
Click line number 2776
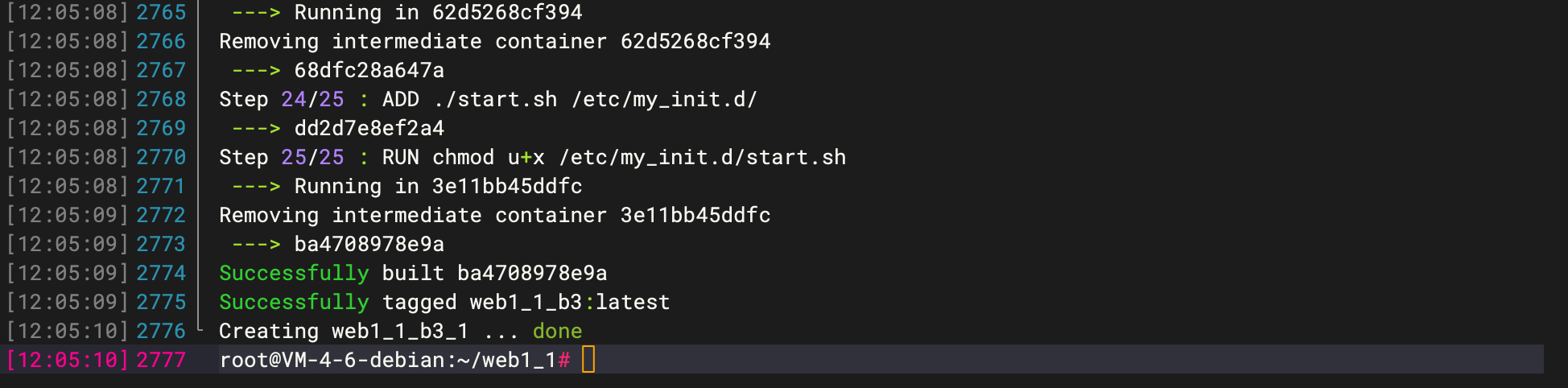click(161, 331)
